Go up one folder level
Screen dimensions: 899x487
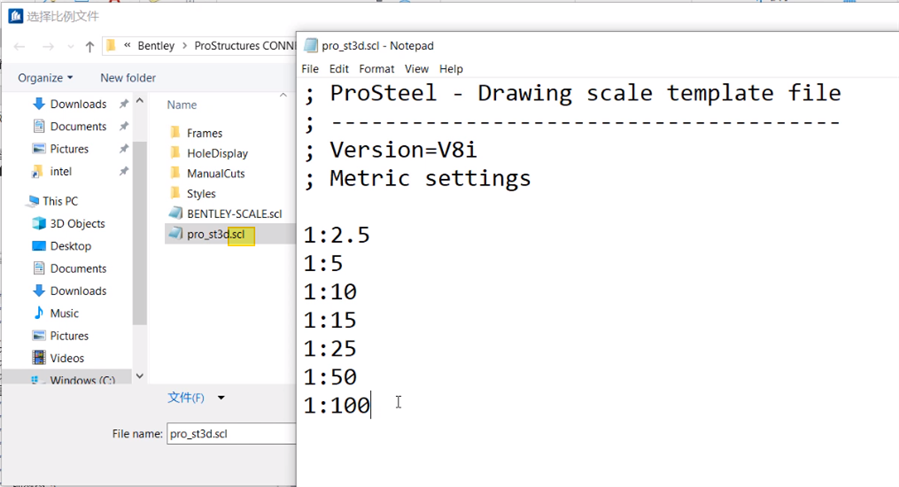[x=89, y=46]
